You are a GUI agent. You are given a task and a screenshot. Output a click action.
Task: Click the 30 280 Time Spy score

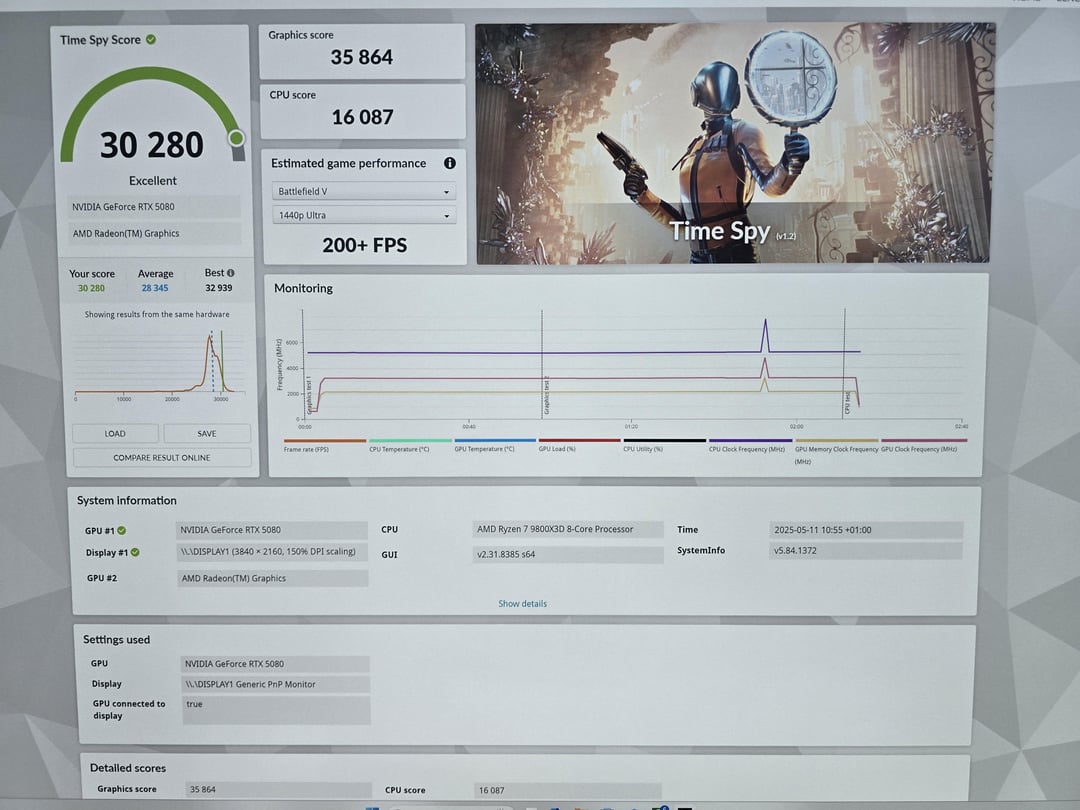coord(152,145)
